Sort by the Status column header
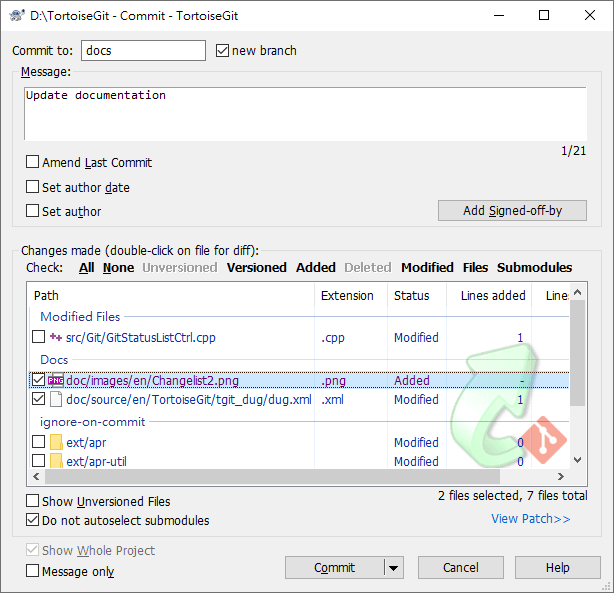614x593 pixels. [x=417, y=295]
